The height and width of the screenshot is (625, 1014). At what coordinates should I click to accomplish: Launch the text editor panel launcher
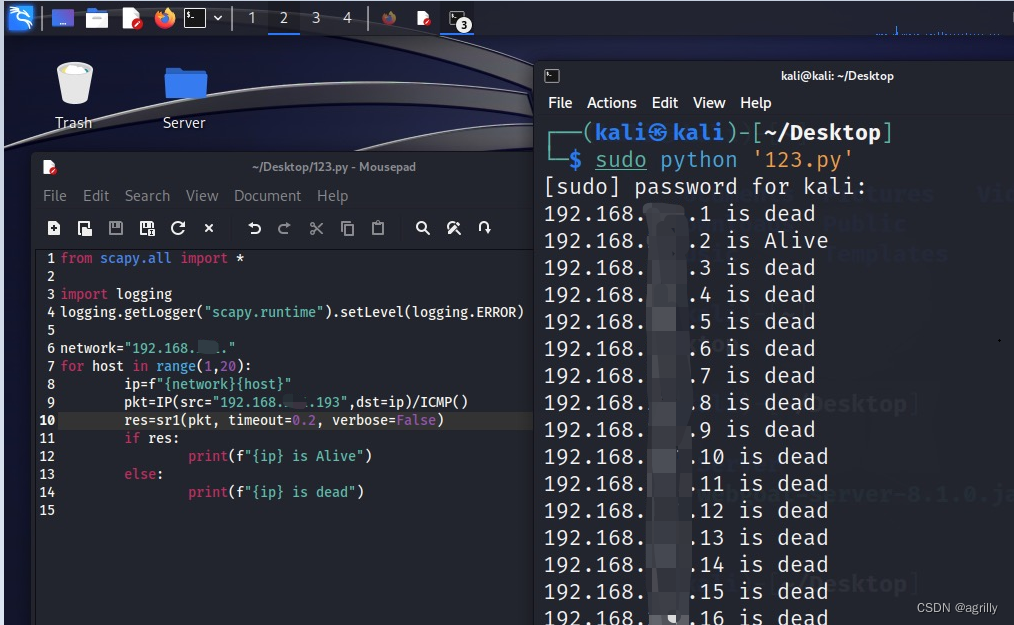131,18
